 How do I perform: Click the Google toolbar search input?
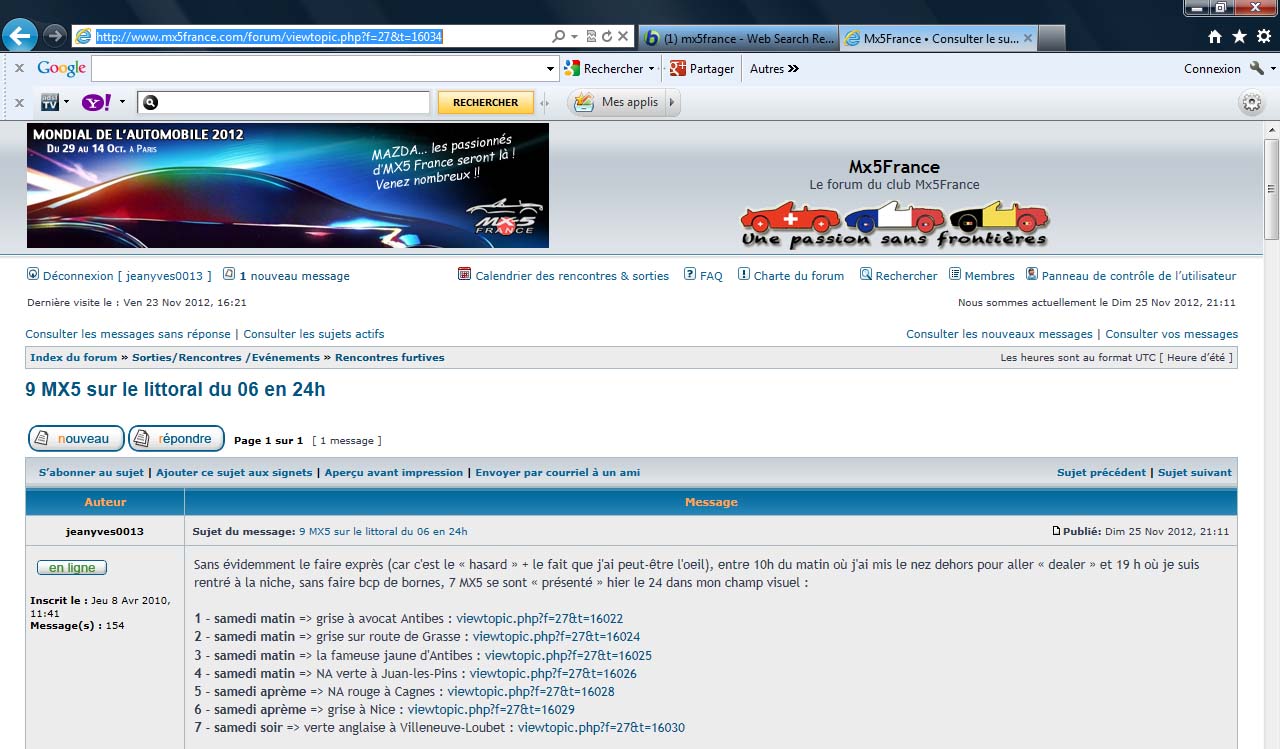[x=324, y=69]
